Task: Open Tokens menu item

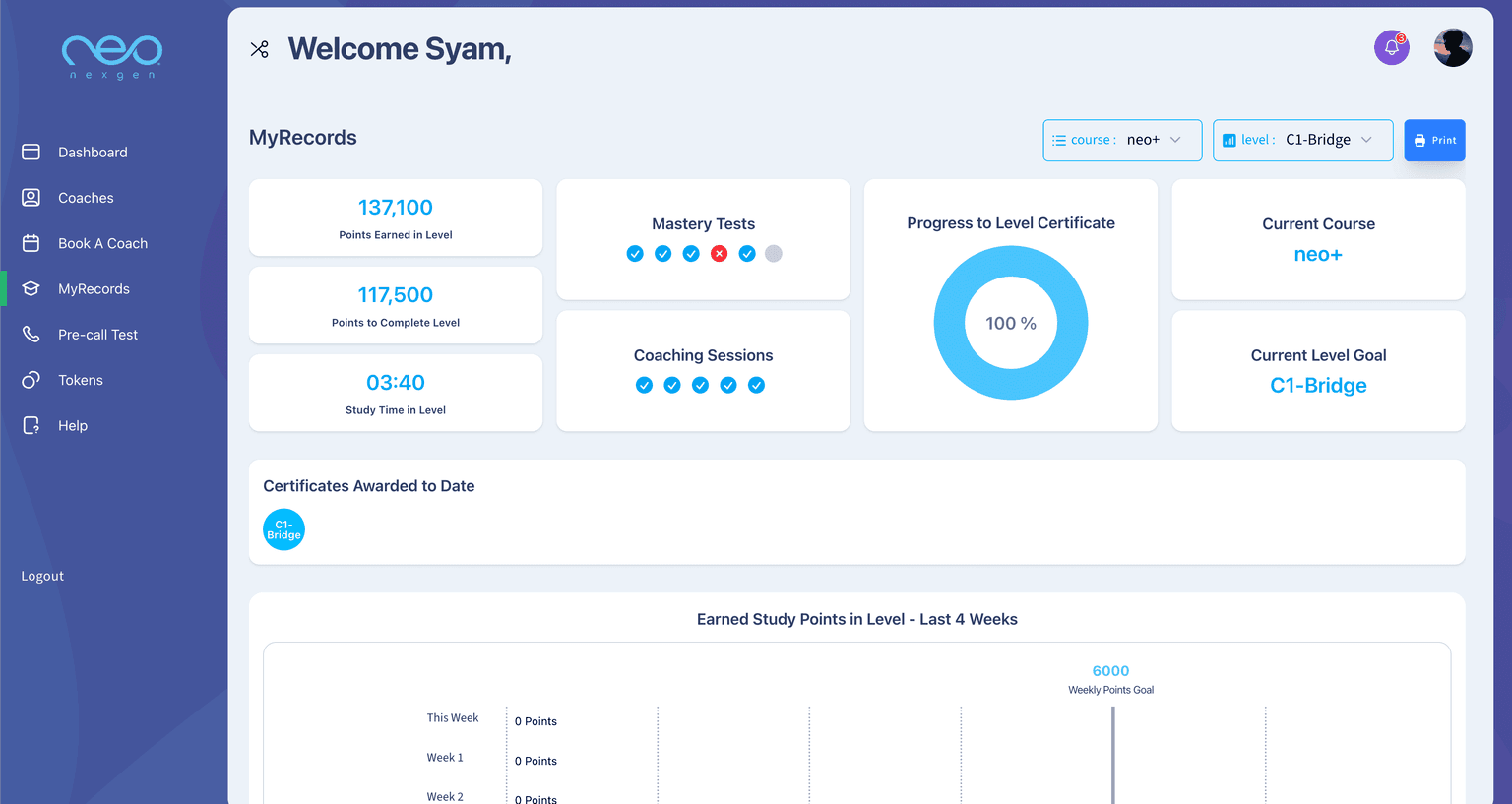Action: (x=80, y=380)
